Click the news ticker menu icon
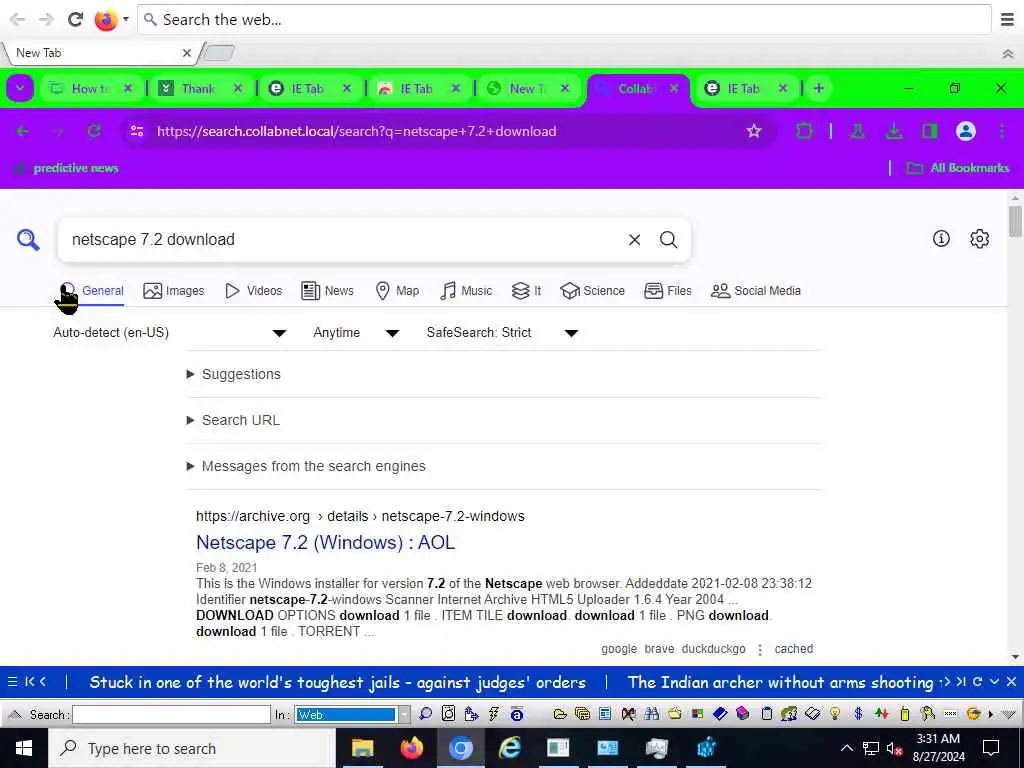1024x768 pixels. [x=12, y=682]
